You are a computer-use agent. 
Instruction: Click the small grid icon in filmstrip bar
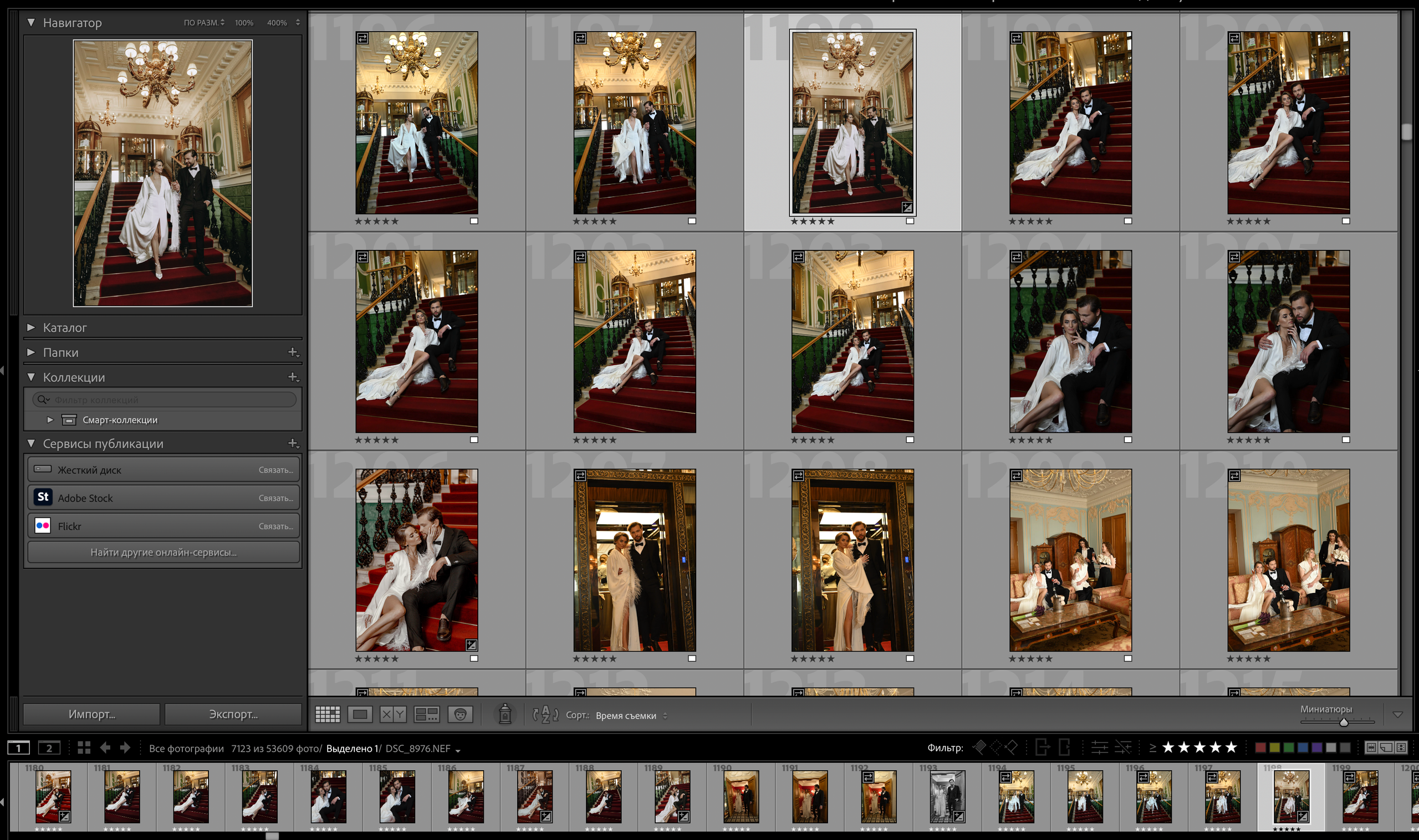tap(84, 747)
